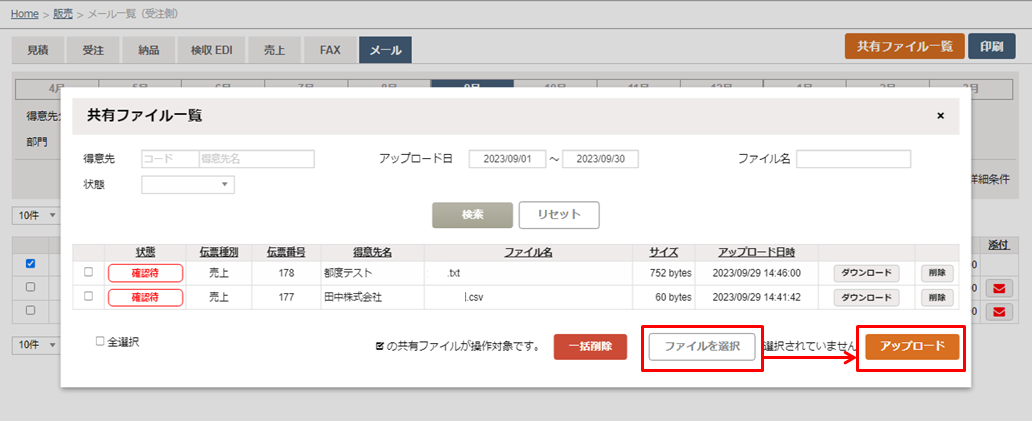Open the 状態 dropdown
This screenshot has width=1032, height=421.
188,185
